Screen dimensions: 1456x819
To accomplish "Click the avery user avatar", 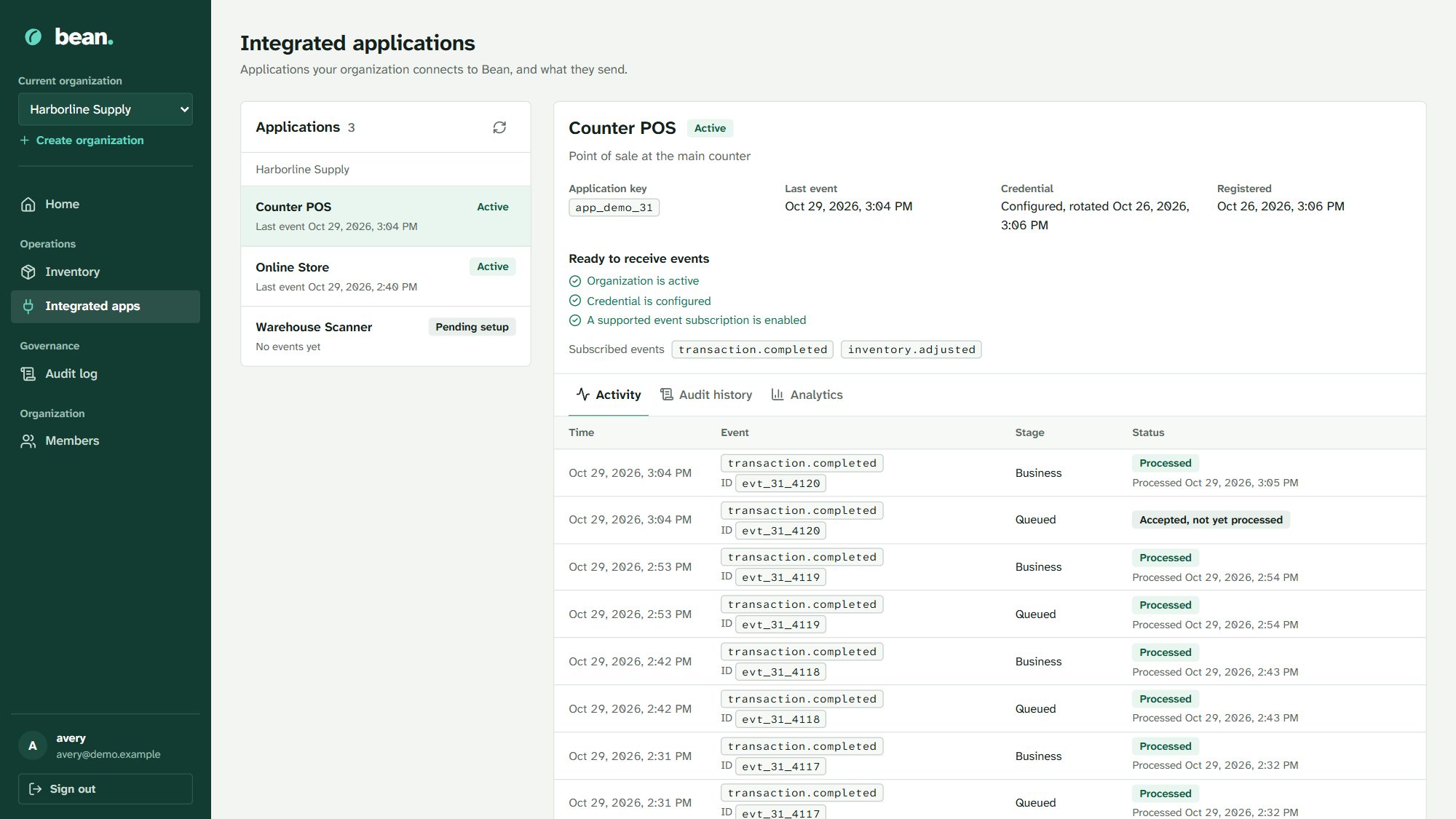I will pyautogui.click(x=33, y=746).
